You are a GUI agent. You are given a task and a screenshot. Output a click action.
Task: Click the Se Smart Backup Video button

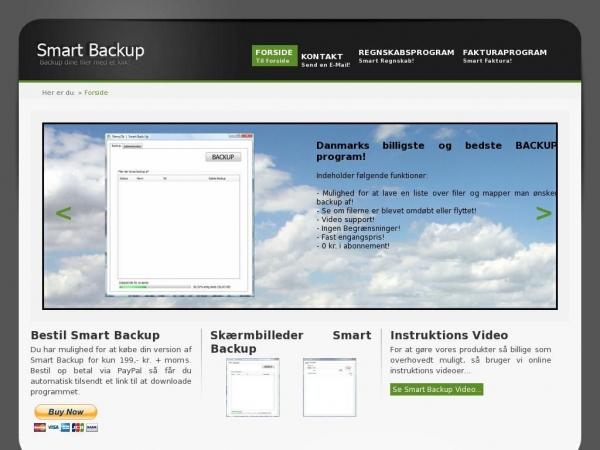click(437, 389)
